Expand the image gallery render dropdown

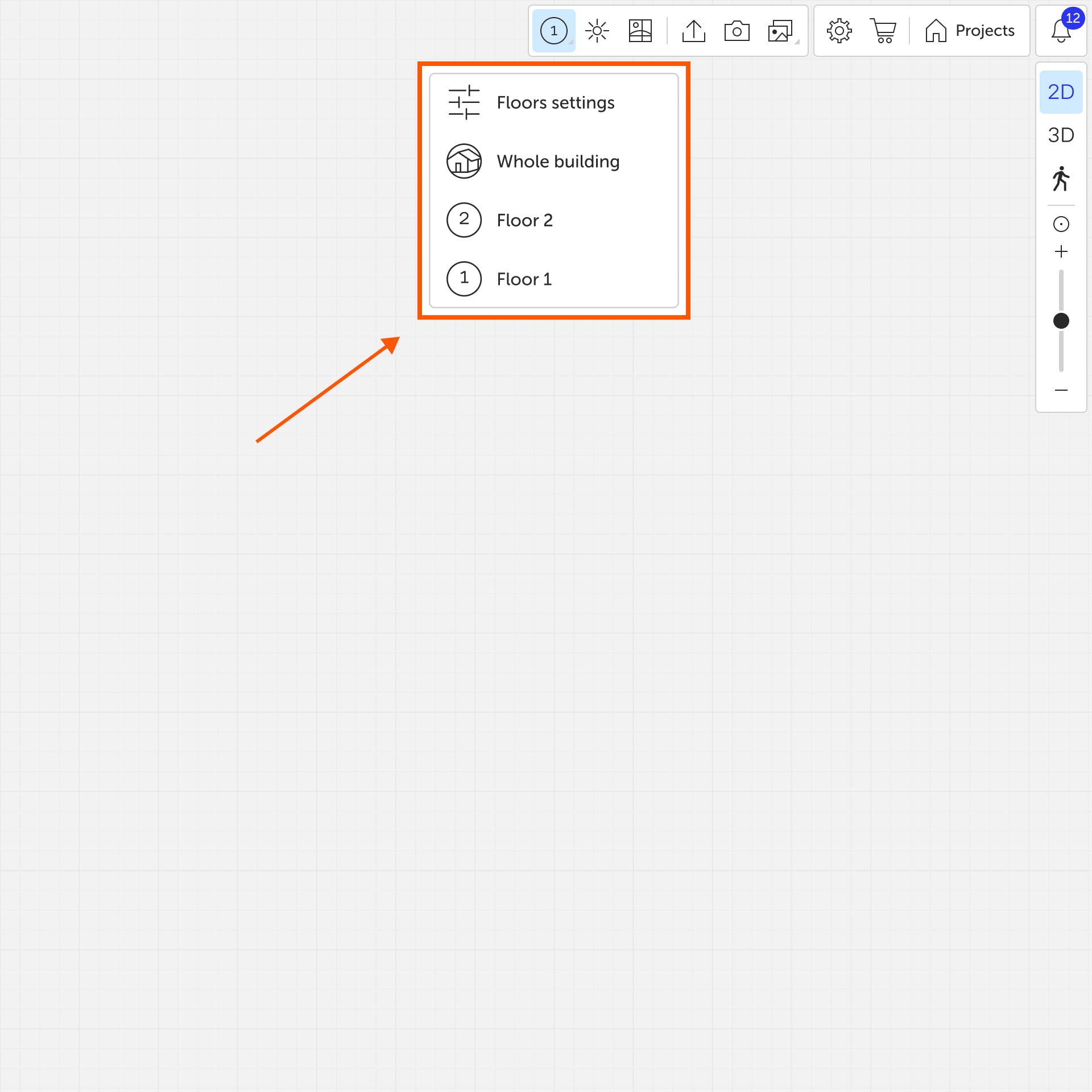pyautogui.click(x=781, y=31)
